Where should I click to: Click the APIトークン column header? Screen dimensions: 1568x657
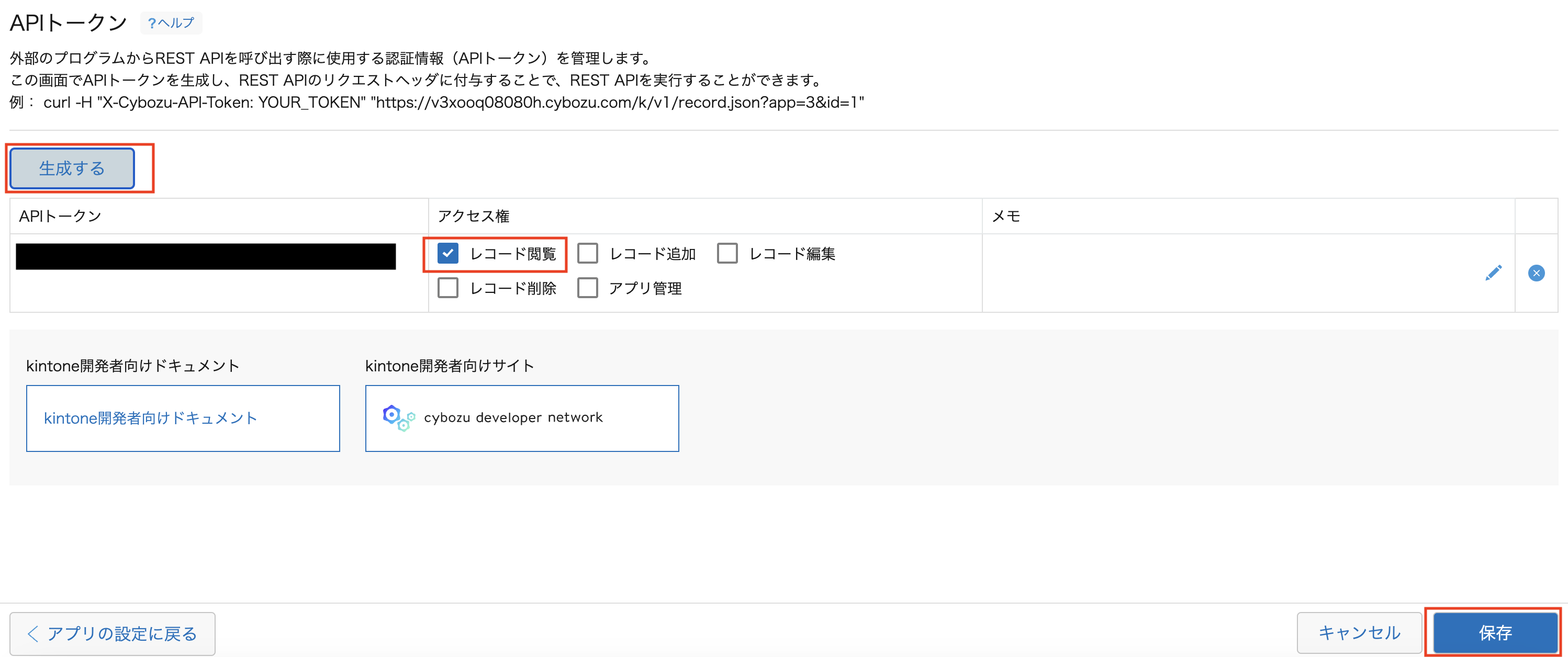click(60, 216)
